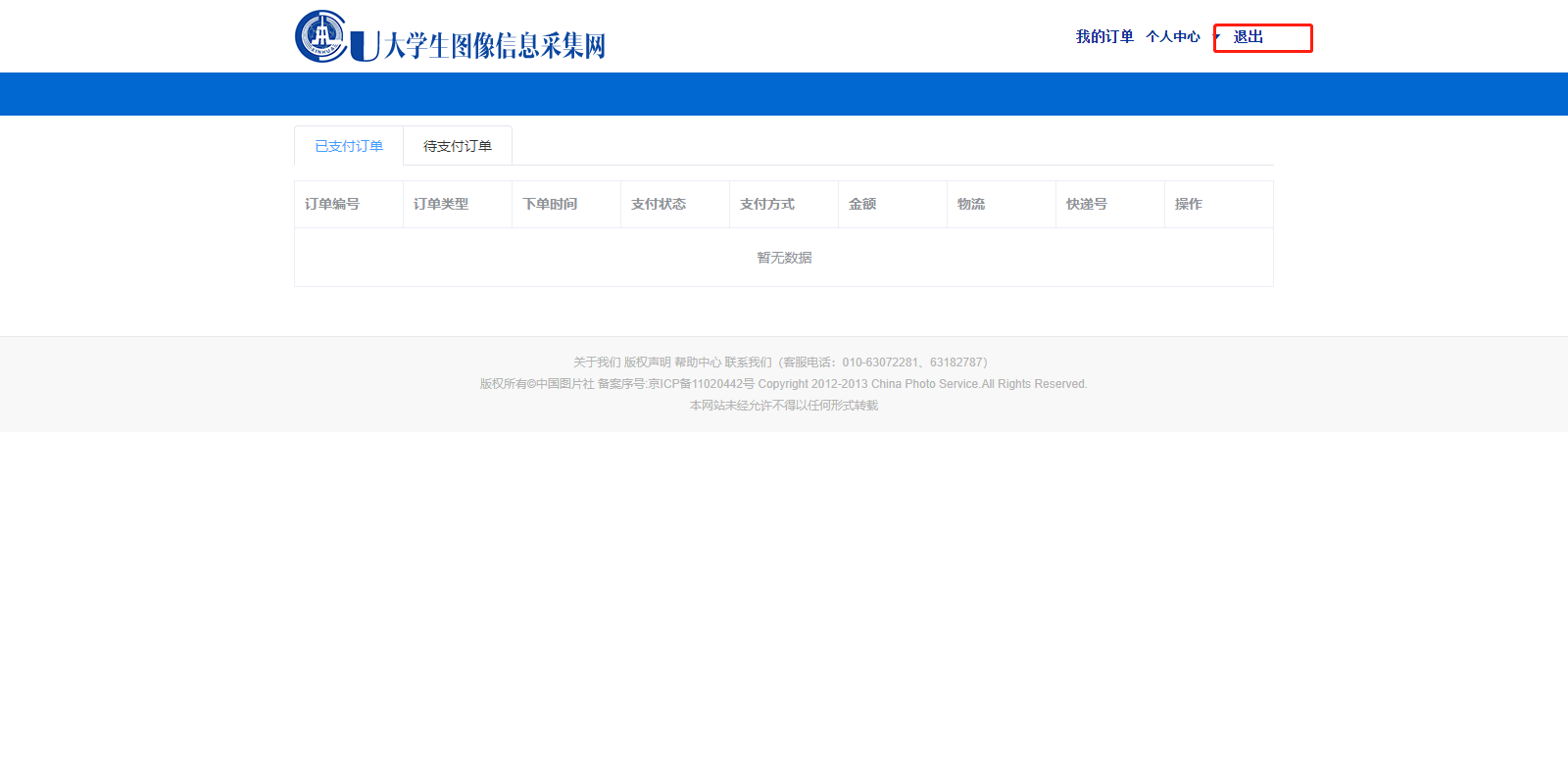Click the 下单时间 column header
This screenshot has width=1568, height=773.
(550, 204)
